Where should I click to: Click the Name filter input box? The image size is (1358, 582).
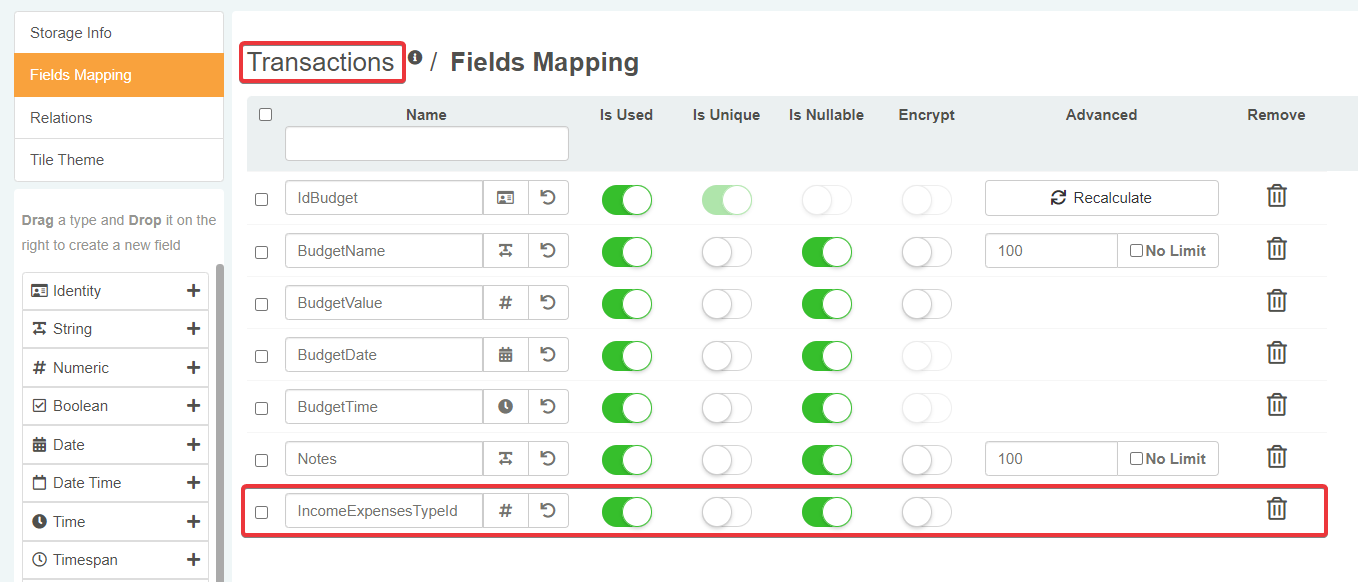(427, 144)
